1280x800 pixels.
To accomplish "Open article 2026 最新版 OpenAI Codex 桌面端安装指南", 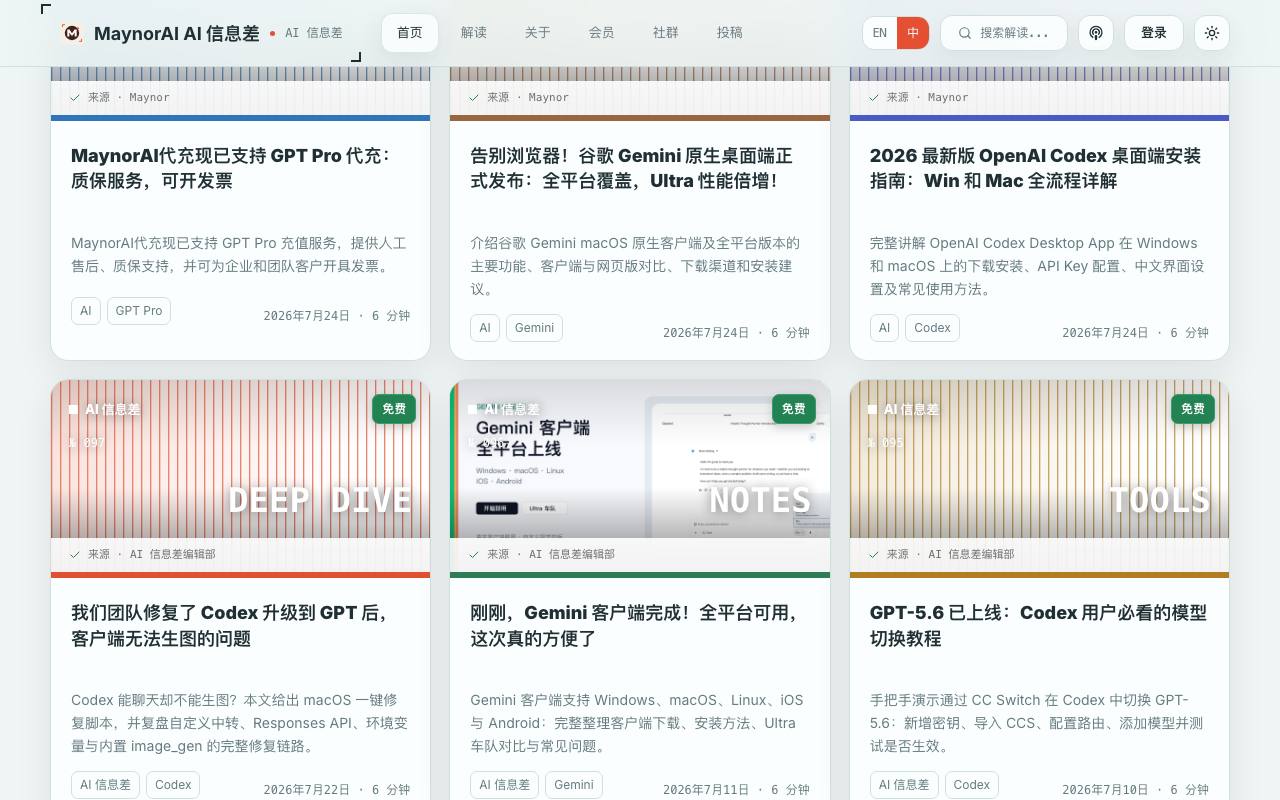I will pyautogui.click(x=1035, y=168).
